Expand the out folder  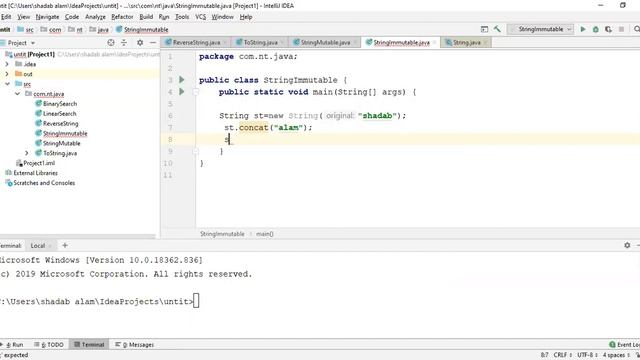pyautogui.click(x=7, y=74)
